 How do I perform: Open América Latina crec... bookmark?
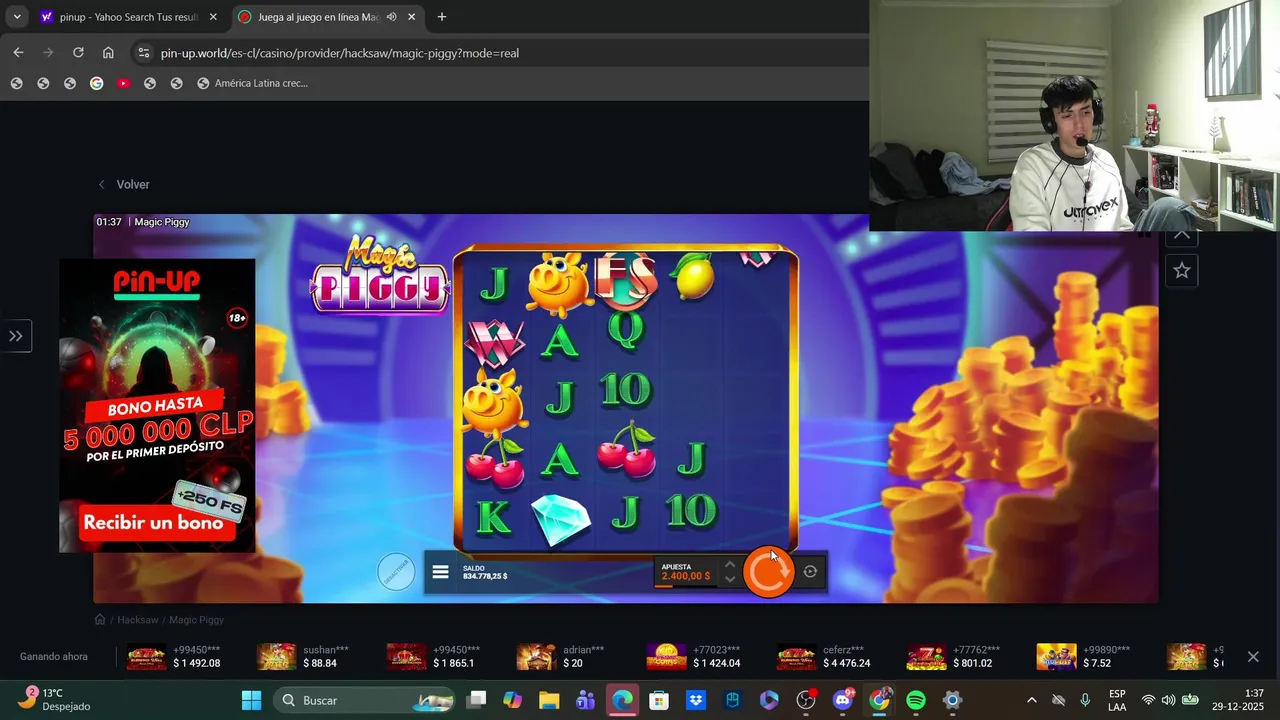pos(252,83)
